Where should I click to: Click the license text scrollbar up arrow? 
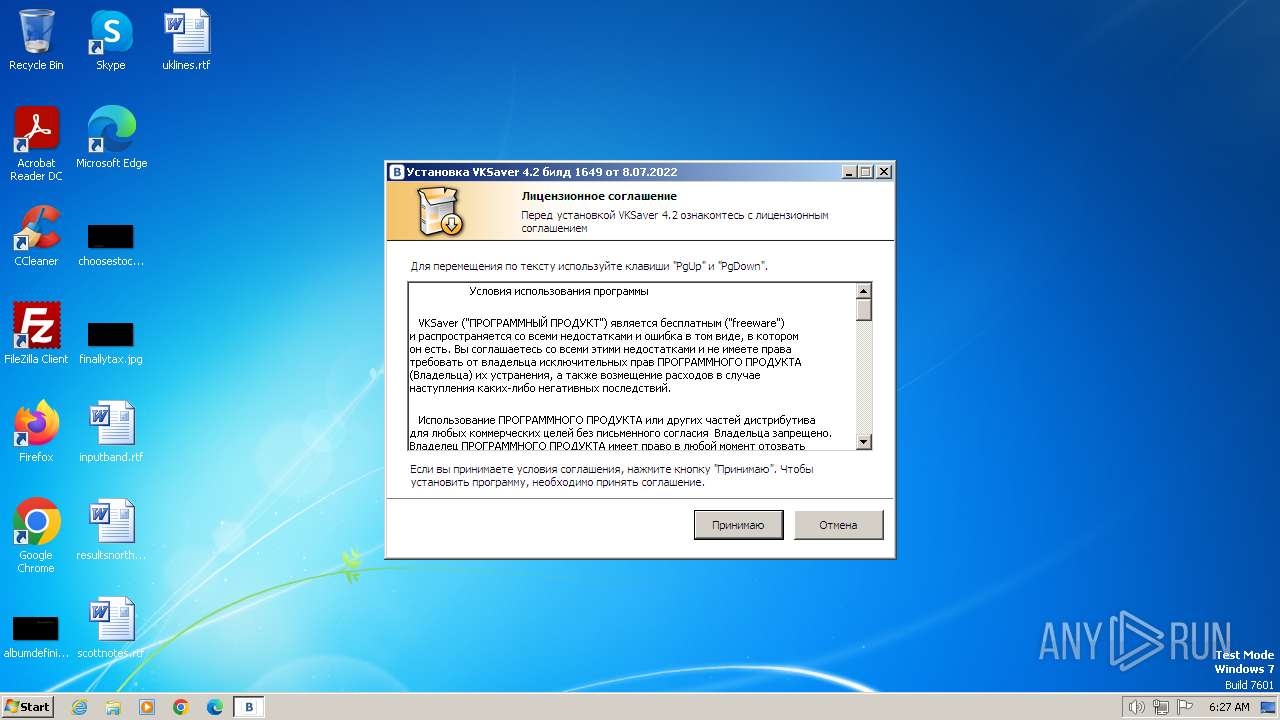[x=864, y=291]
